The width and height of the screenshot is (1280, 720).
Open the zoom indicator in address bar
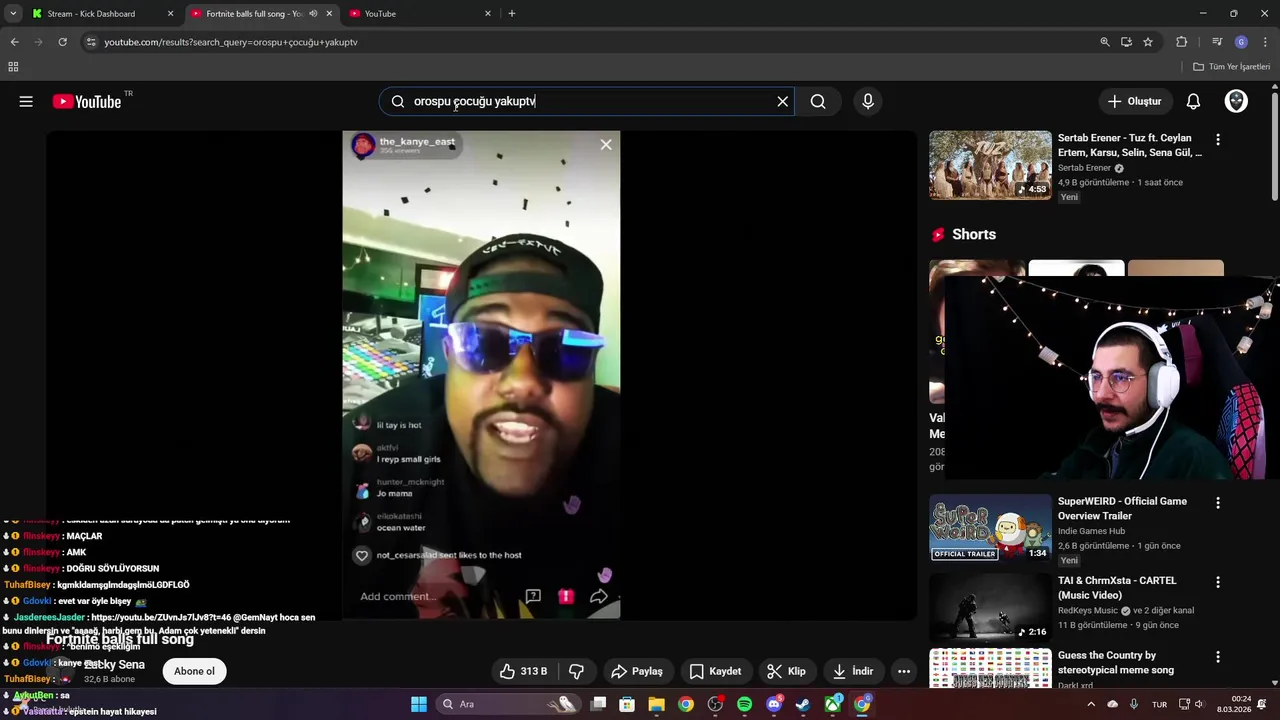pos(1104,42)
